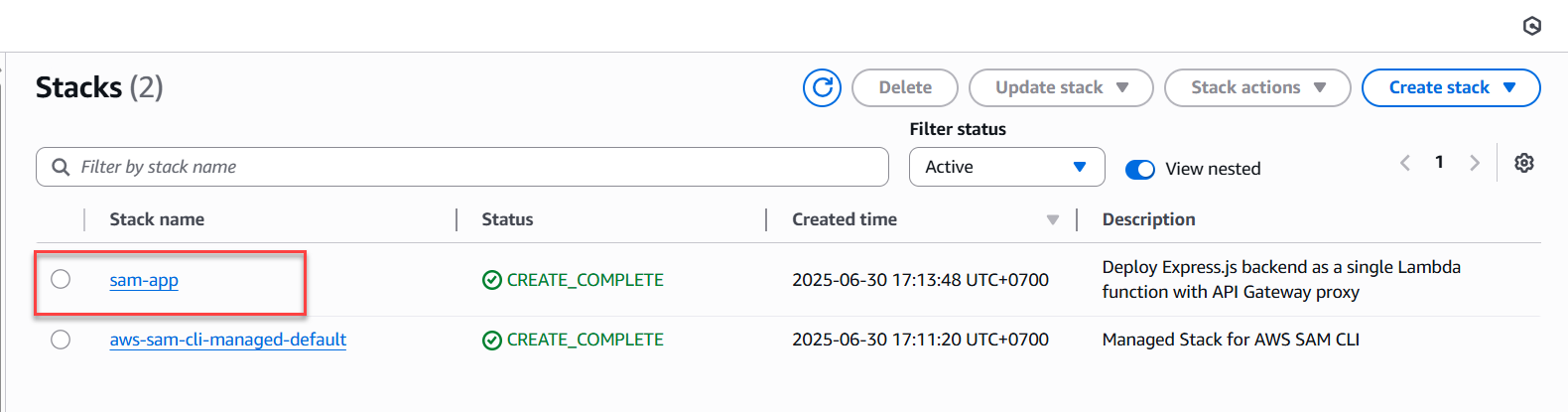
Task: Toggle the View nested switch
Action: 1140,169
